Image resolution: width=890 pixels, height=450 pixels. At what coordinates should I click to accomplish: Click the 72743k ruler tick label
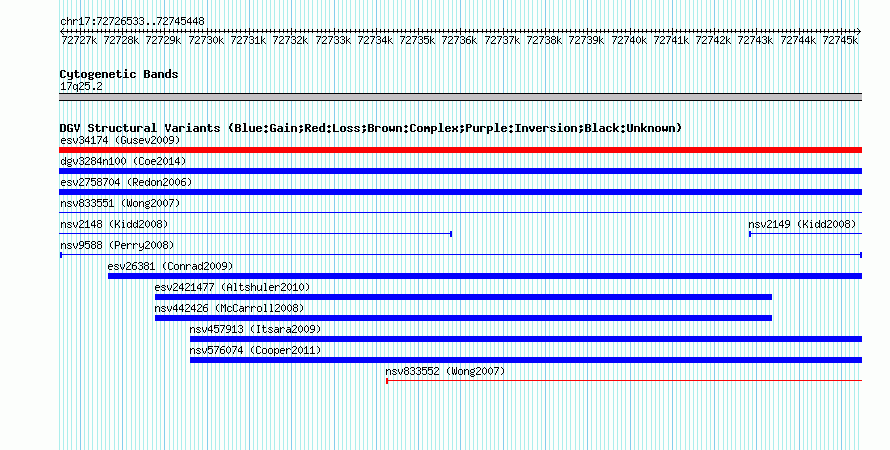click(755, 40)
